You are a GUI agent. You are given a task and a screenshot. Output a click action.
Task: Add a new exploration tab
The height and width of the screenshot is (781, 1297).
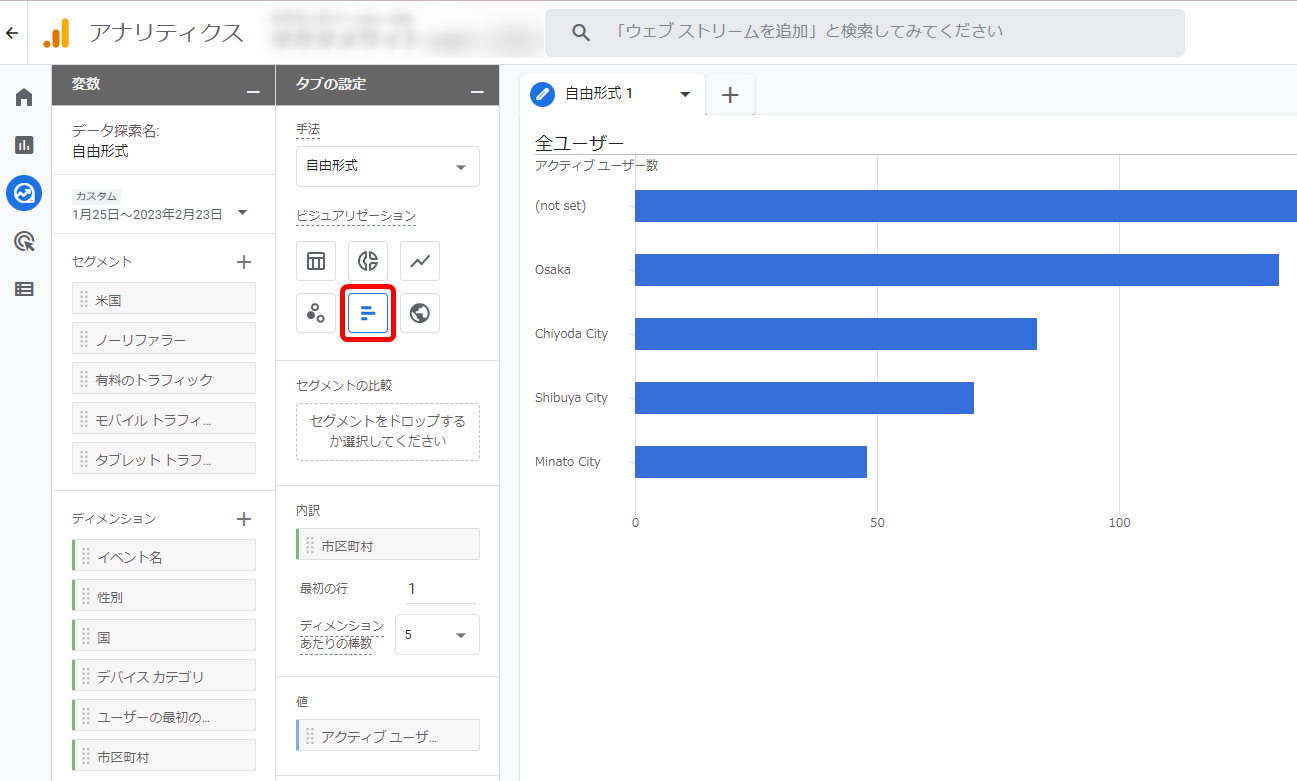(x=730, y=95)
